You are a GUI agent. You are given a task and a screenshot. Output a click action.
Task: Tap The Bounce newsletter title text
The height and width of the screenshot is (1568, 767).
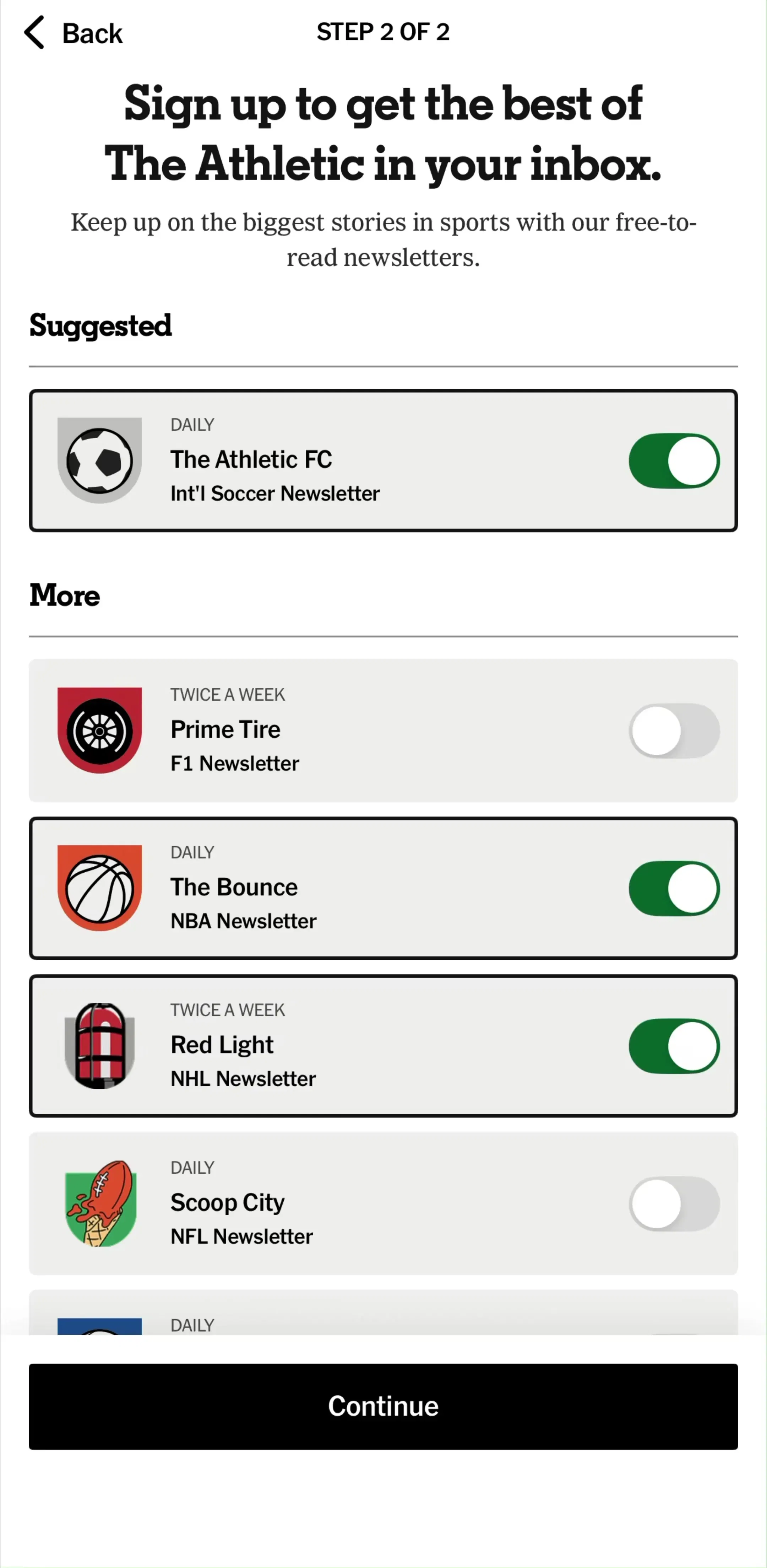pyautogui.click(x=234, y=887)
